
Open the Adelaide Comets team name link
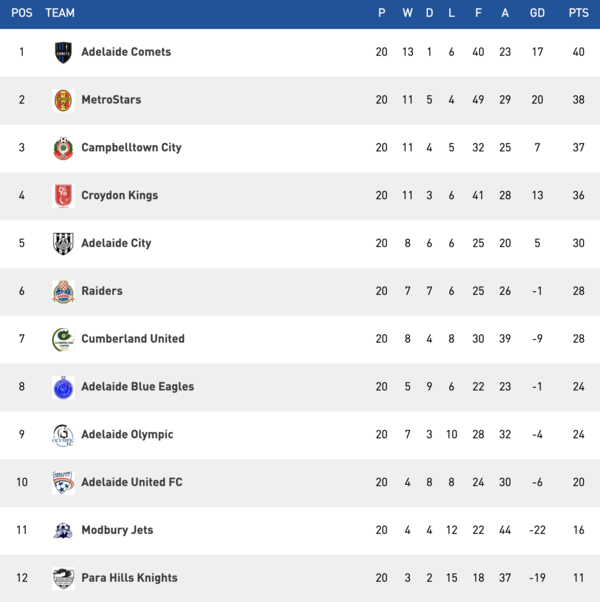tap(126, 52)
